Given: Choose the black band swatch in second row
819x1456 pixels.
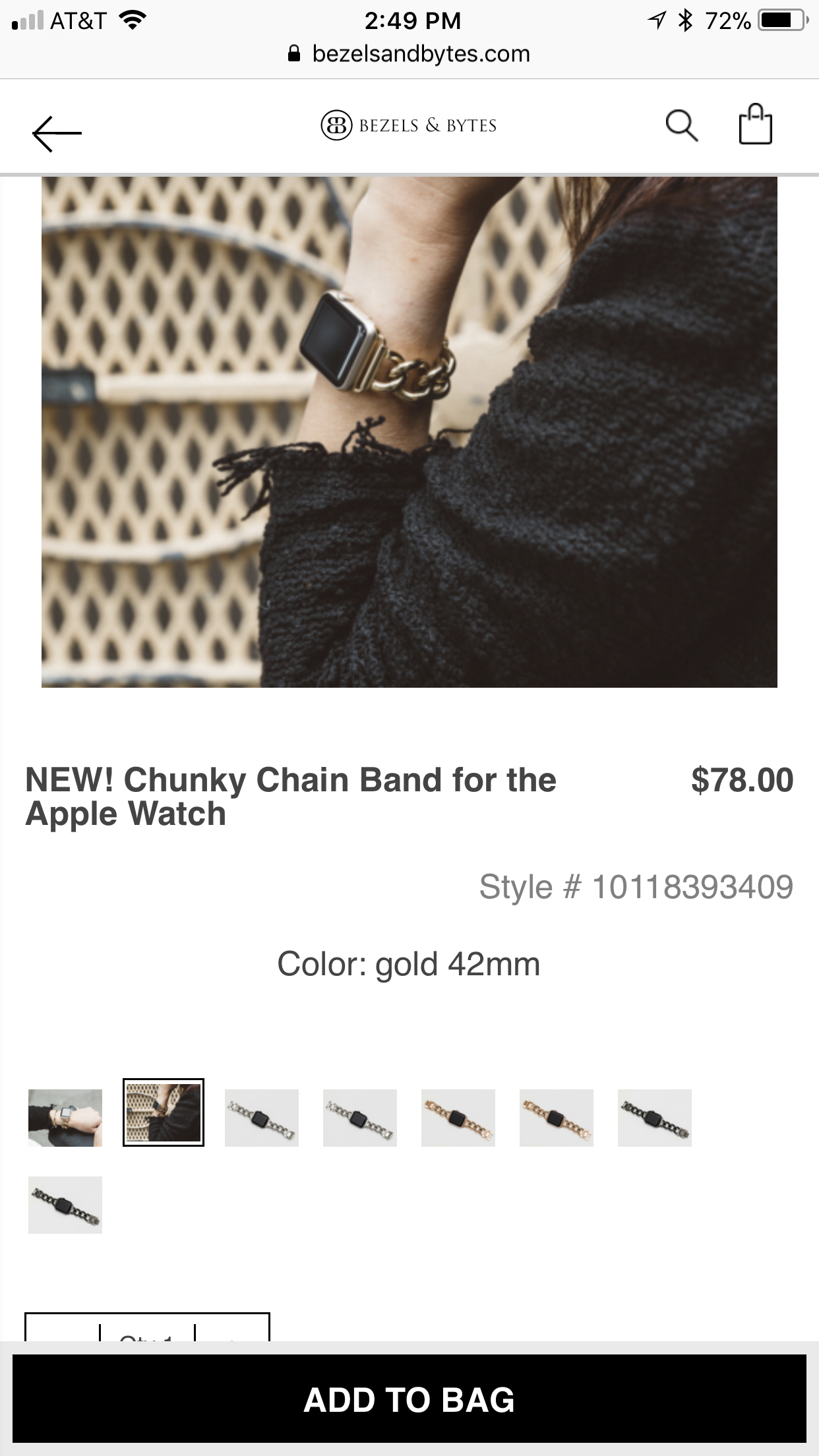Looking at the screenshot, I should click(65, 1205).
